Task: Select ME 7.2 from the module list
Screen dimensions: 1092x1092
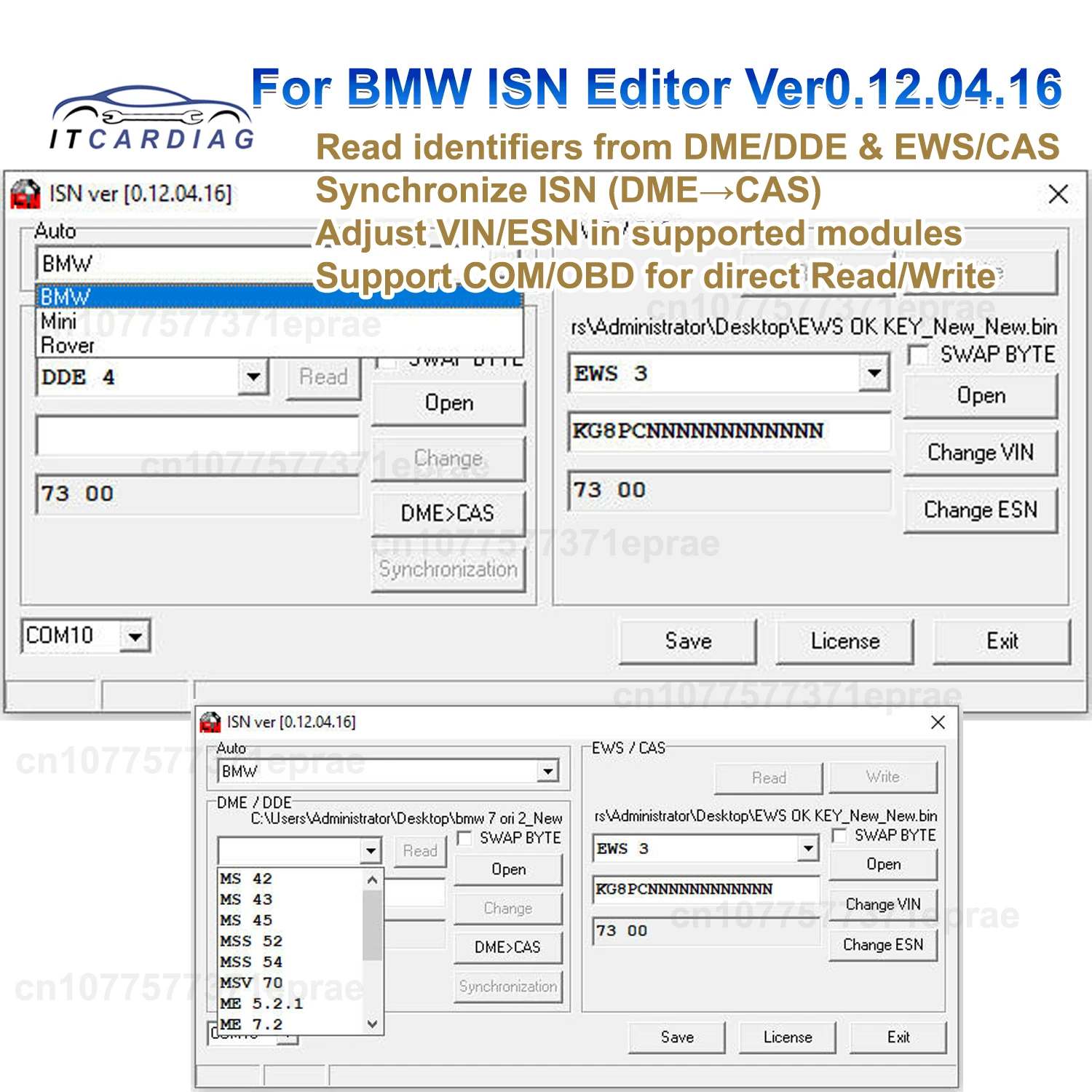Action: tap(291, 1024)
